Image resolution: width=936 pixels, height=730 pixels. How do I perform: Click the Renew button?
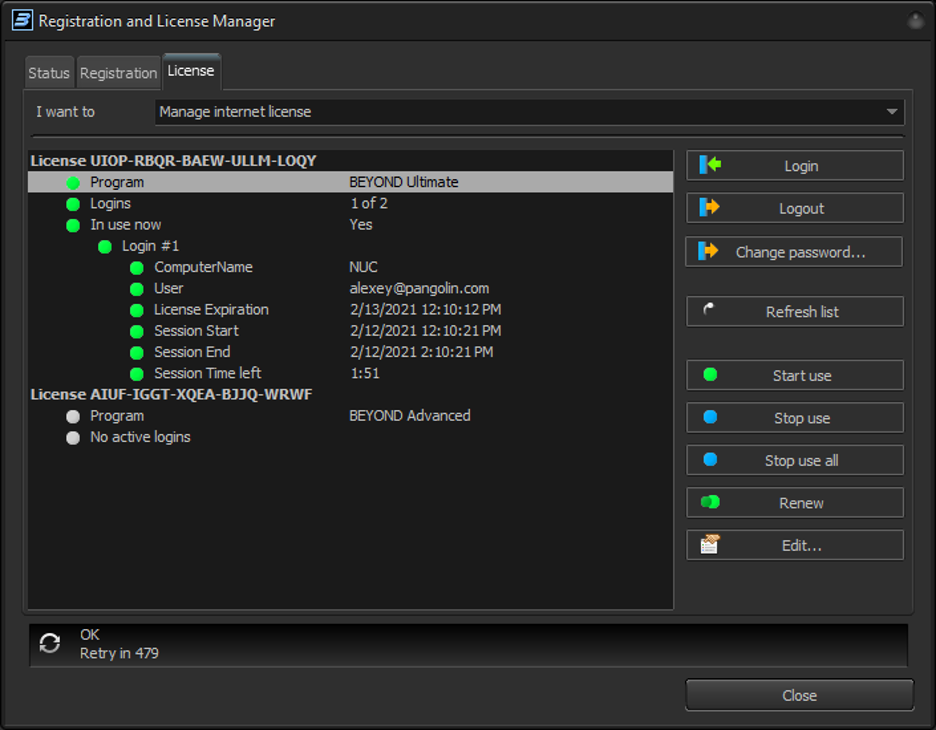(795, 503)
